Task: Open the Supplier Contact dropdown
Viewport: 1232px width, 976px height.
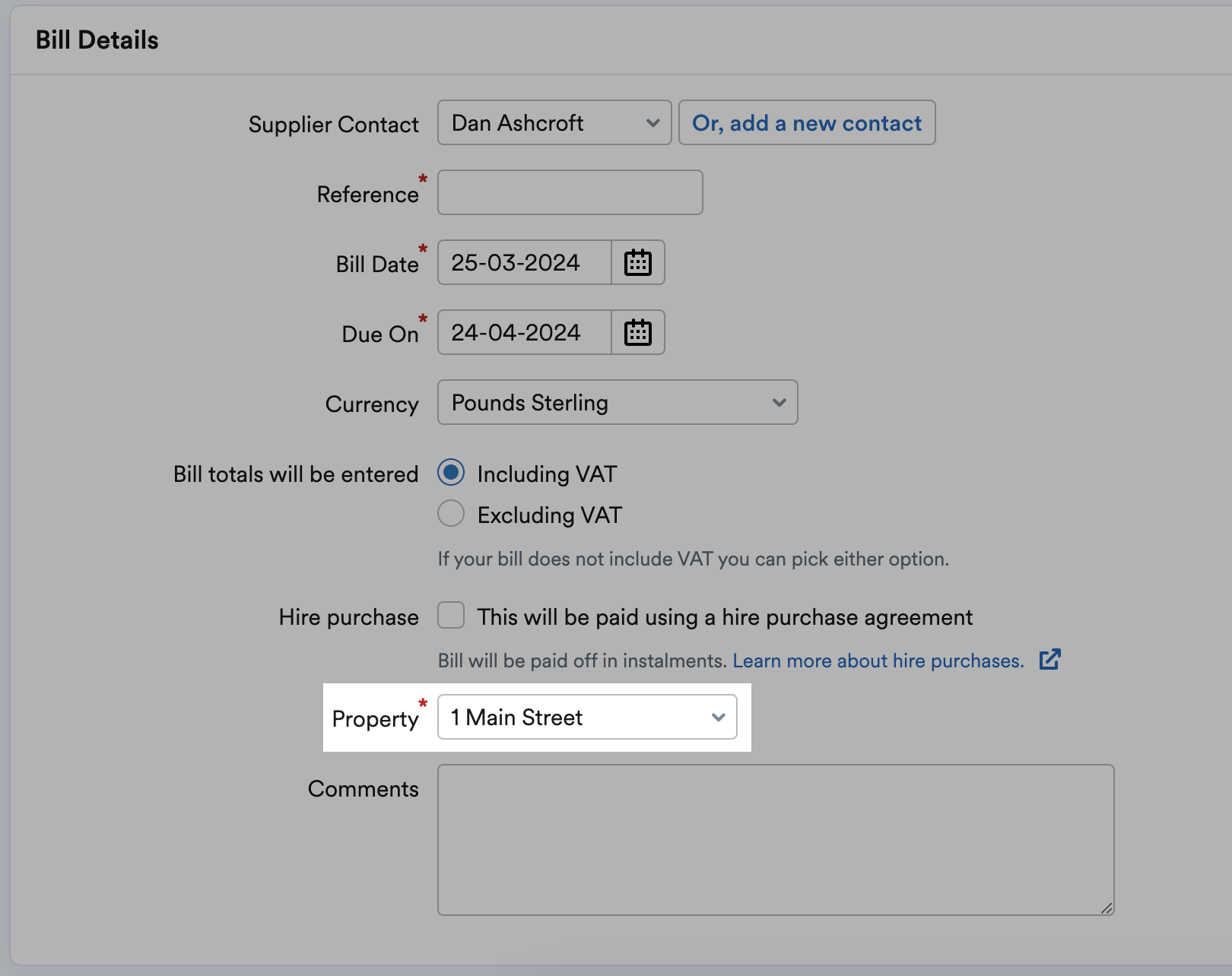Action: tap(554, 122)
